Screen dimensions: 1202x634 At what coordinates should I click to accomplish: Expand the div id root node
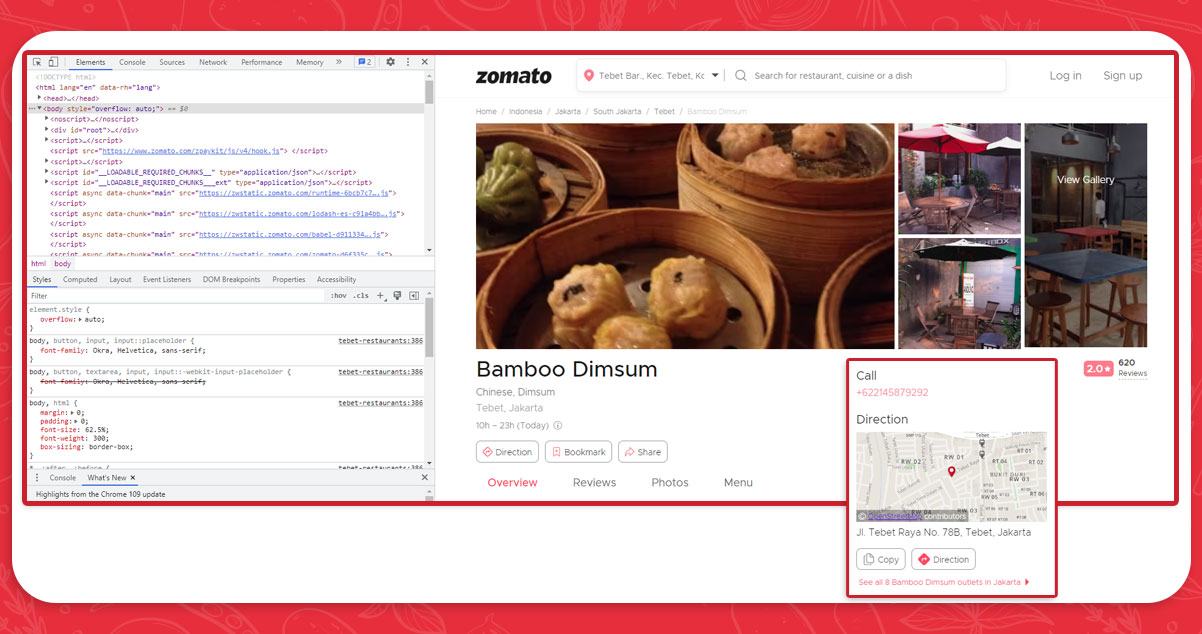(47, 130)
